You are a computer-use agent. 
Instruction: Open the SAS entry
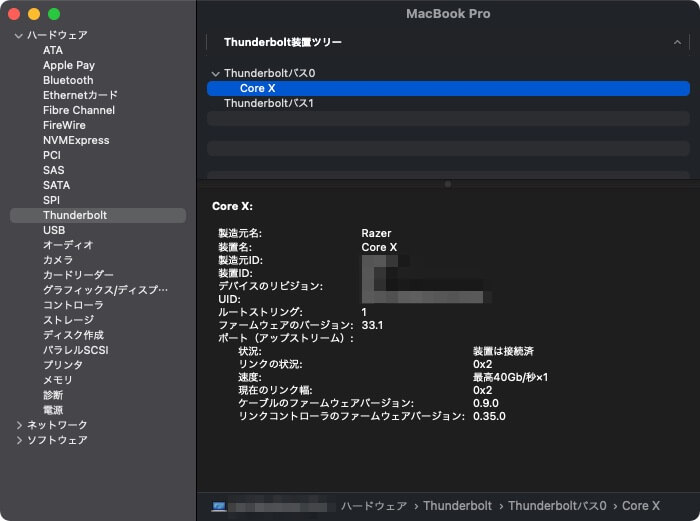tap(54, 170)
